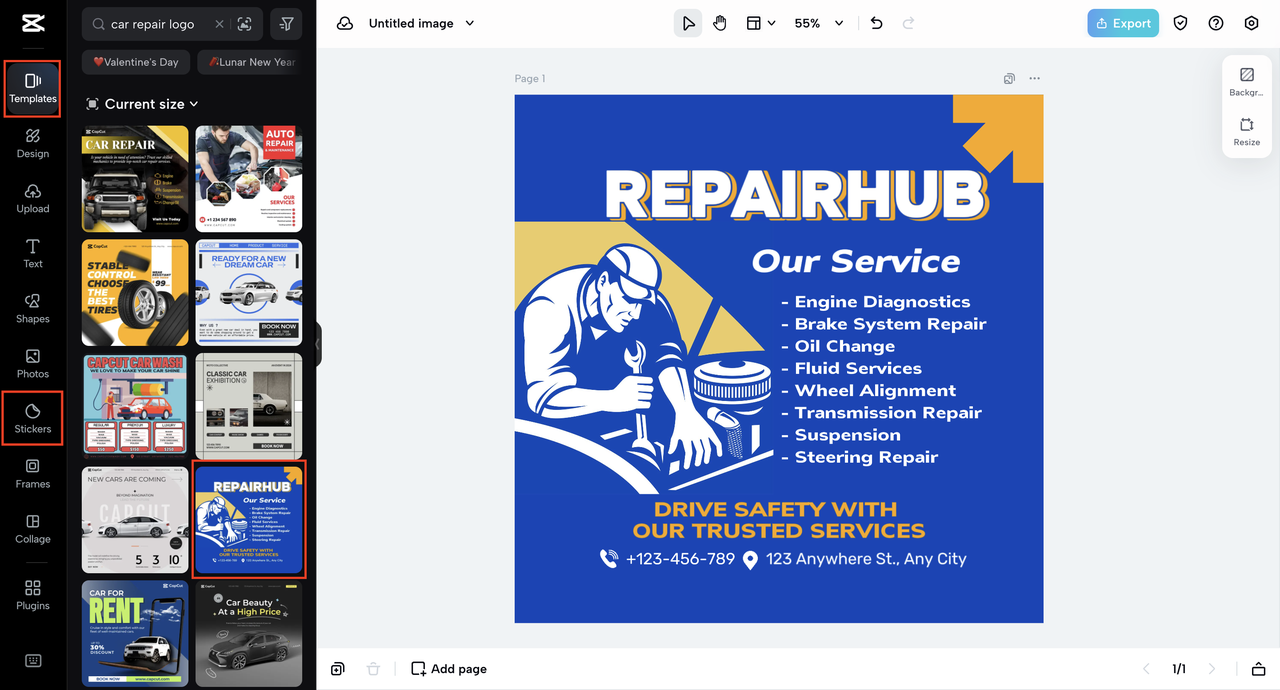Viewport: 1280px width, 690px height.
Task: Select the +123-456-789 phone text
Action: click(x=680, y=559)
